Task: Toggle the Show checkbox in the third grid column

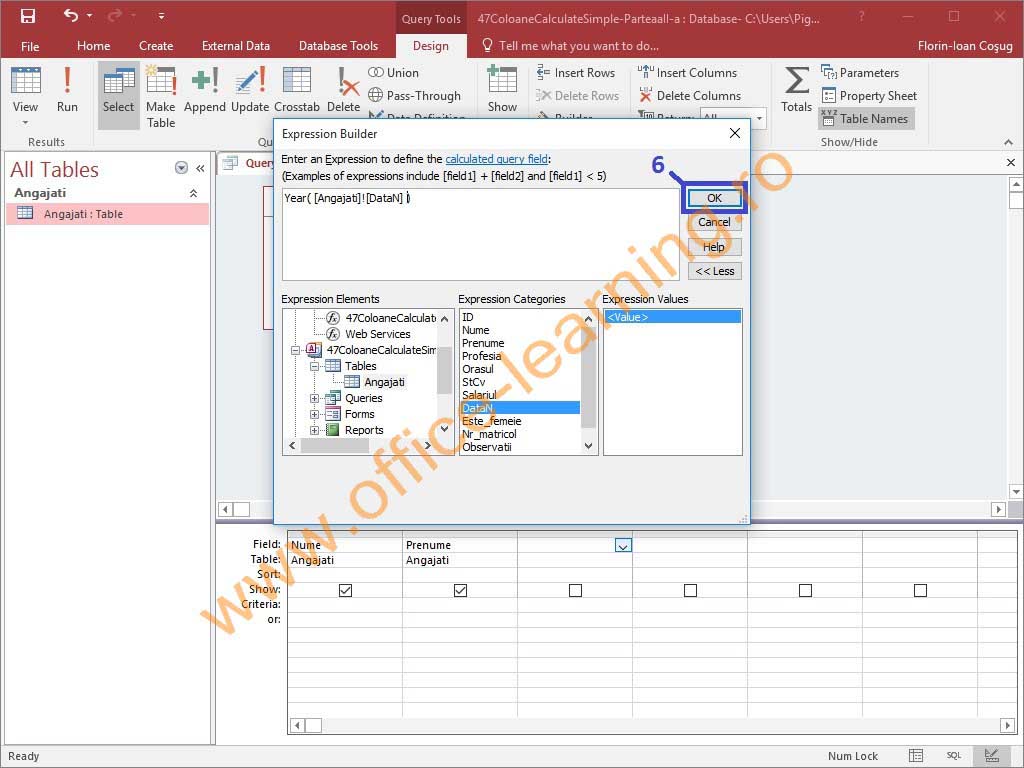Action: (x=575, y=590)
